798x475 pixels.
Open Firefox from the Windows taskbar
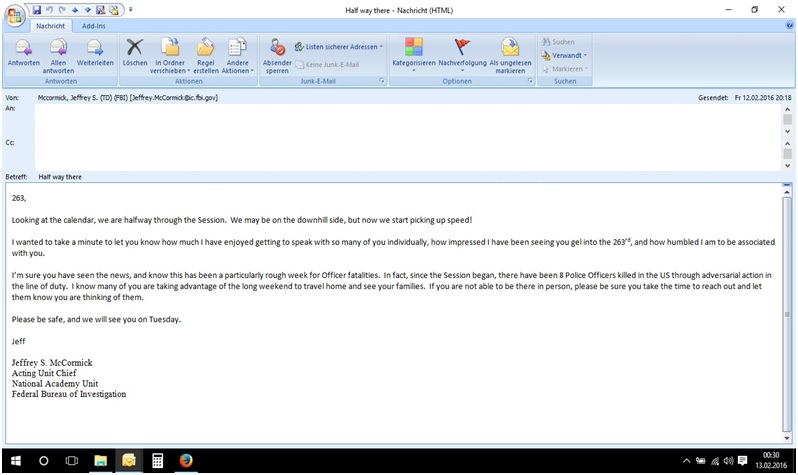coord(186,461)
